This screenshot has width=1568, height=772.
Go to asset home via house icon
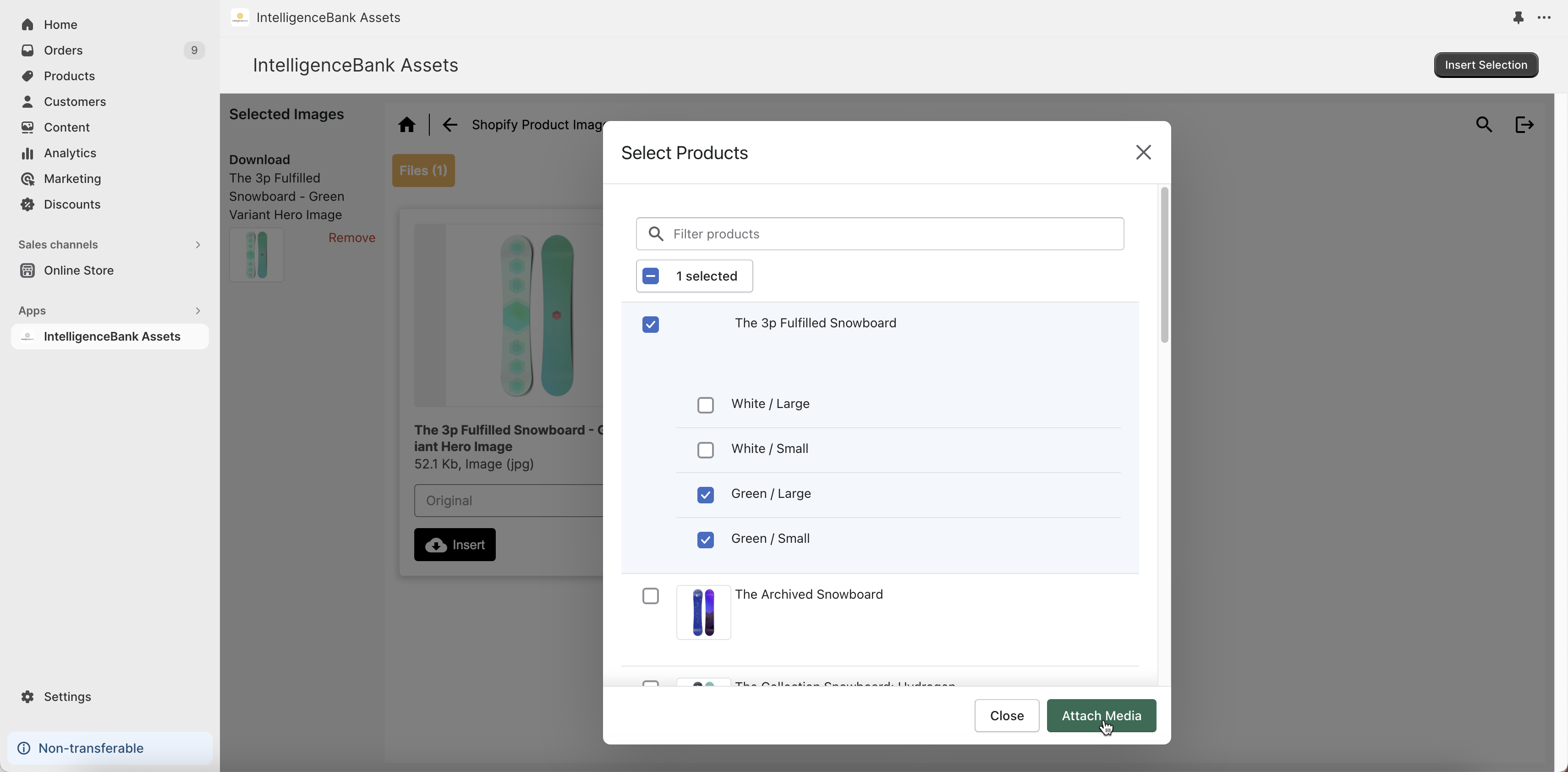pyautogui.click(x=406, y=125)
